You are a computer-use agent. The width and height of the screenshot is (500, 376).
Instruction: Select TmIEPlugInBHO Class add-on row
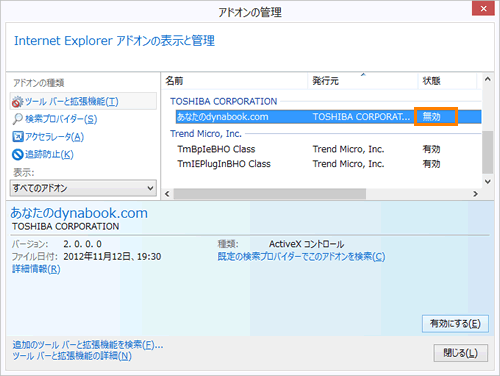tap(328, 164)
